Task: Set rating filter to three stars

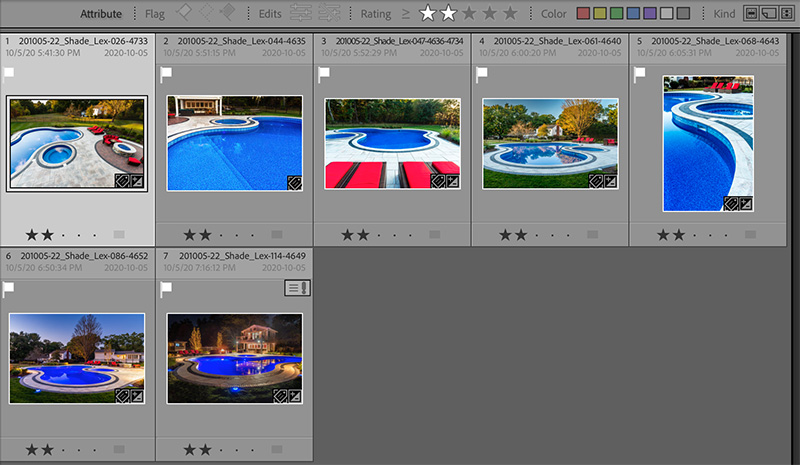Action: pos(470,14)
